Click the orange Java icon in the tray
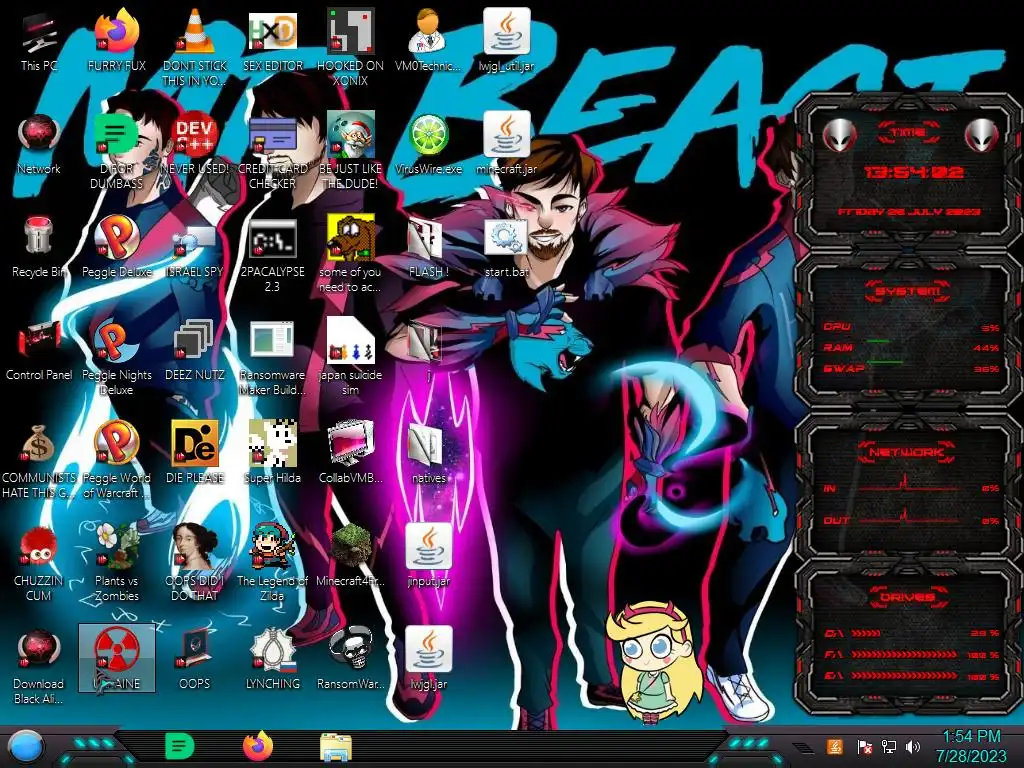The width and height of the screenshot is (1024, 768). pos(834,746)
